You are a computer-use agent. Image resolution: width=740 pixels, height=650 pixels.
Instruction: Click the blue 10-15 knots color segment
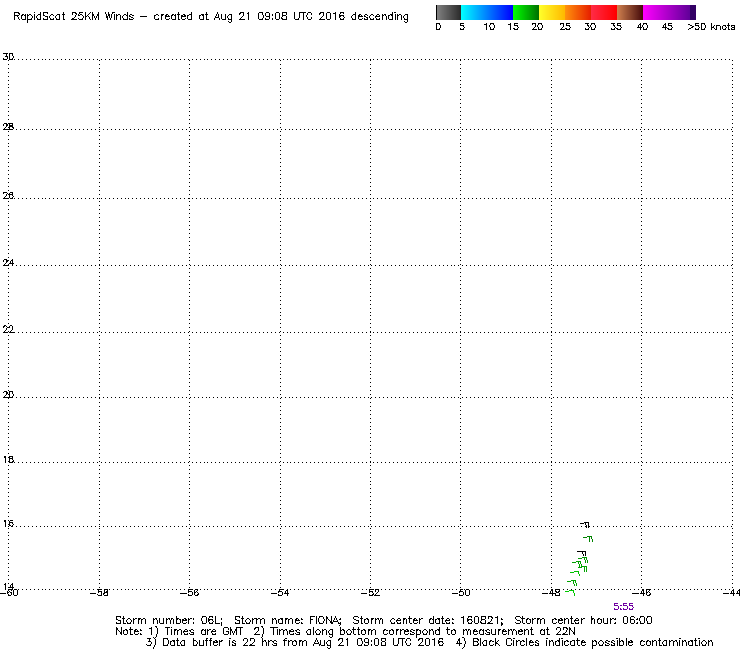coord(500,12)
